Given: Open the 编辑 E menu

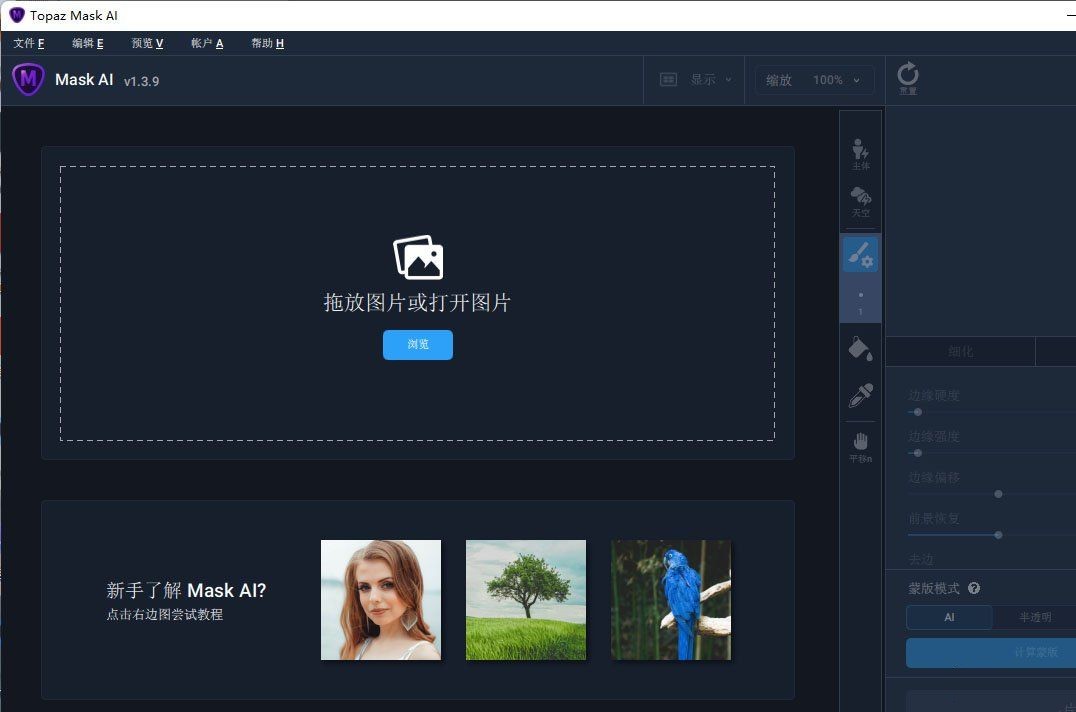Looking at the screenshot, I should point(88,43).
